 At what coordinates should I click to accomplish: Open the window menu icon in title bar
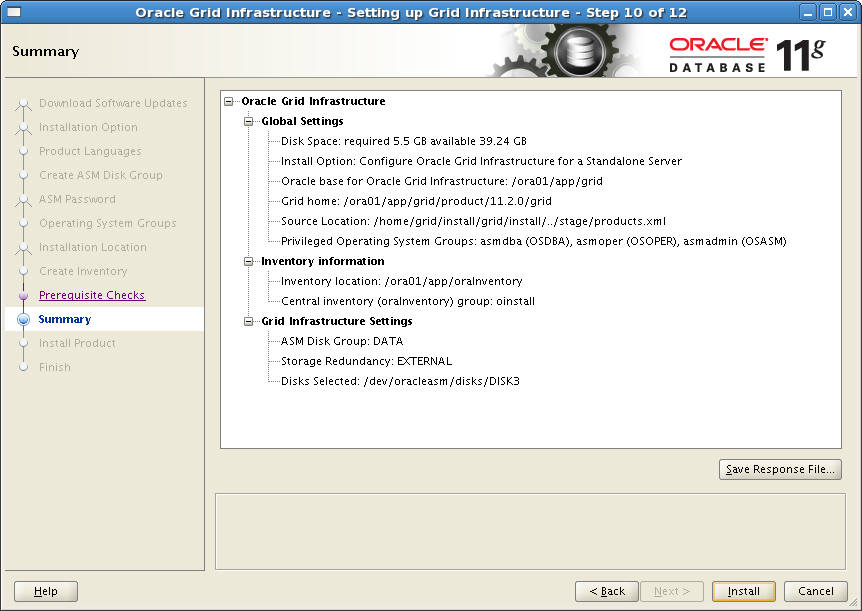(x=14, y=12)
